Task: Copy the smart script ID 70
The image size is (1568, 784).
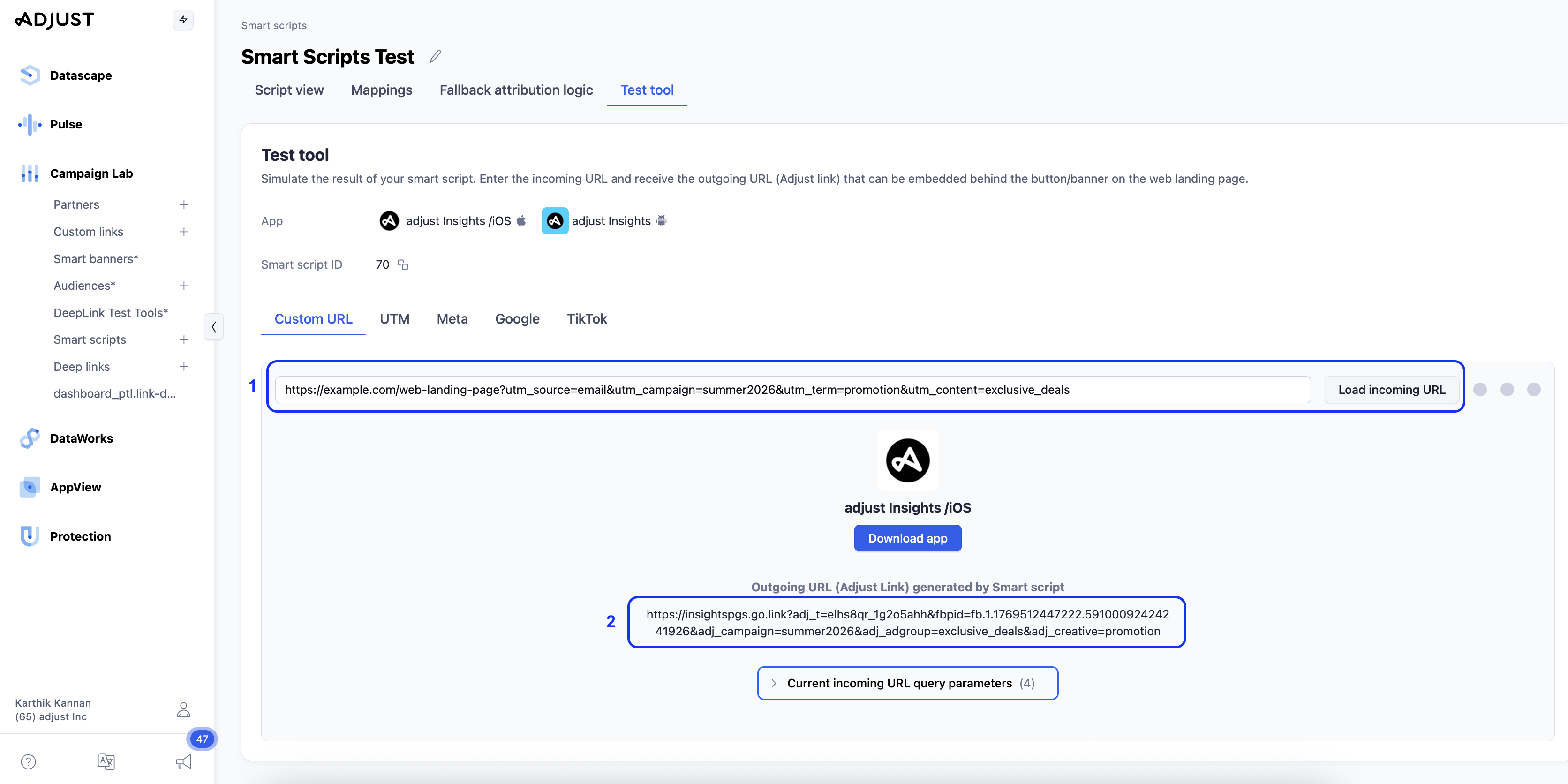Action: pyautogui.click(x=403, y=265)
